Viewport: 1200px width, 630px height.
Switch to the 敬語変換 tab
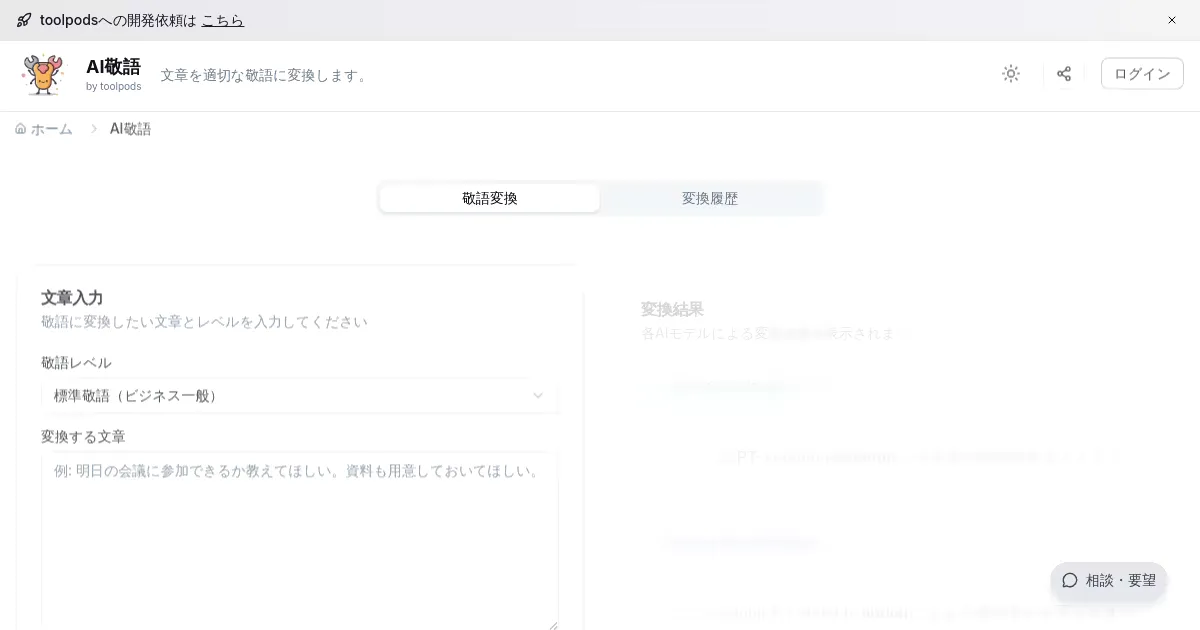pyautogui.click(x=490, y=198)
